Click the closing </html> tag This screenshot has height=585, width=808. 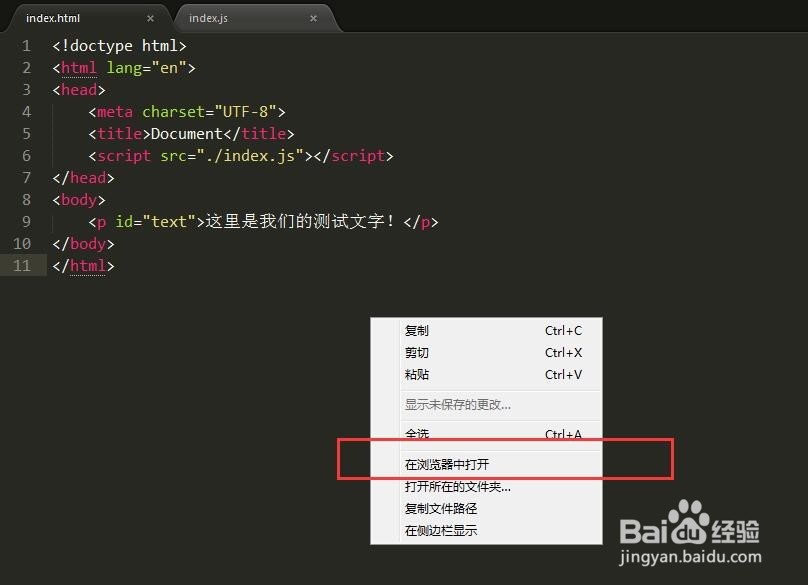point(83,266)
